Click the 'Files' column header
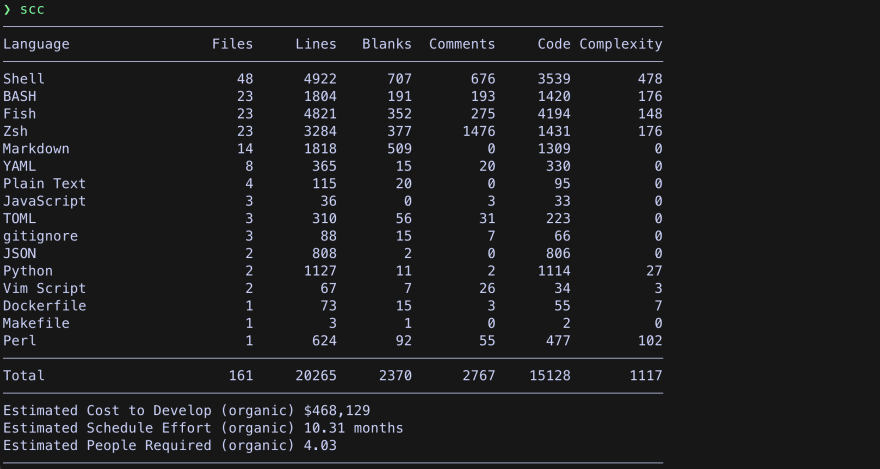 pos(232,44)
